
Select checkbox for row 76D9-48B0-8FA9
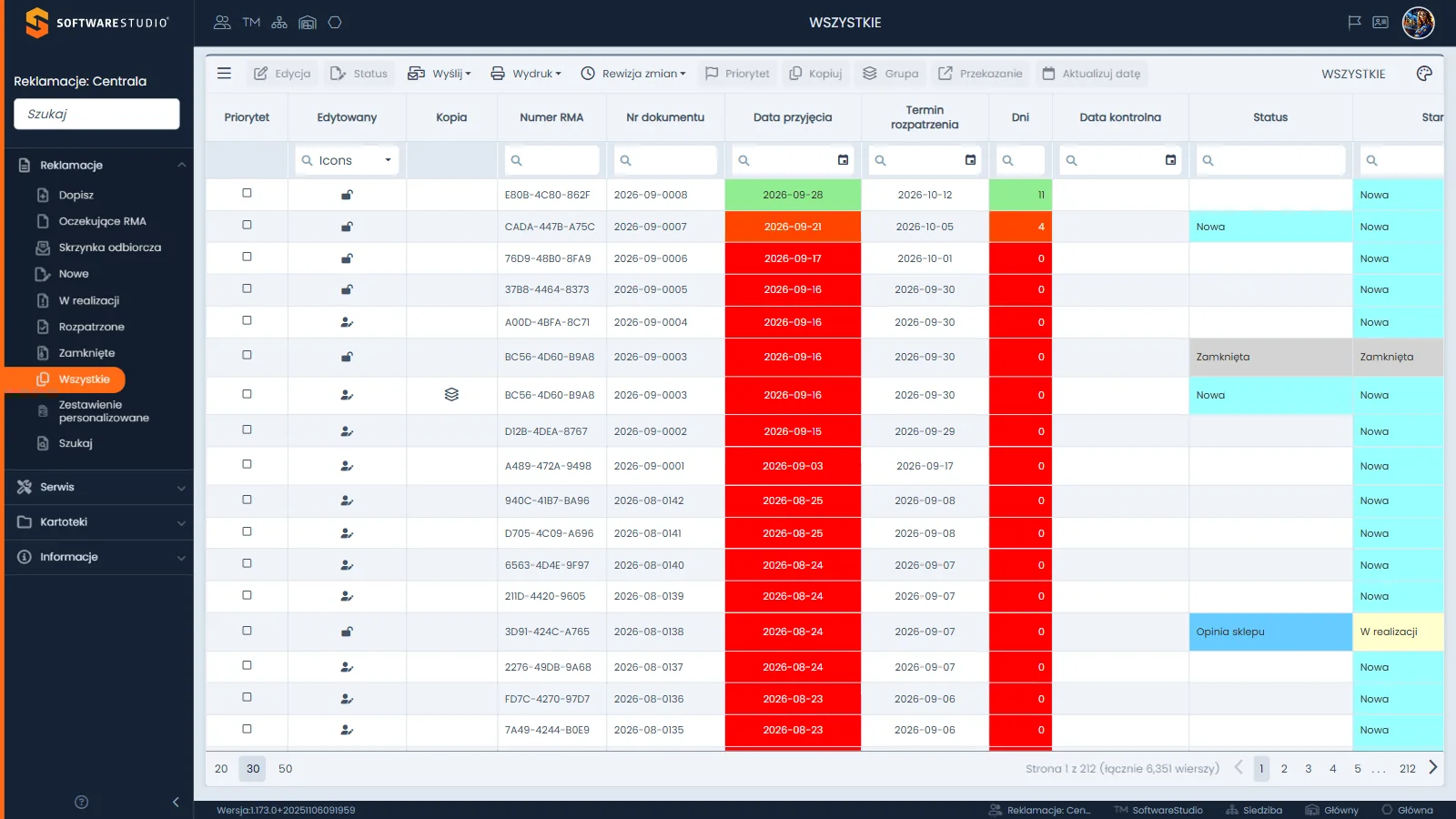click(x=247, y=258)
